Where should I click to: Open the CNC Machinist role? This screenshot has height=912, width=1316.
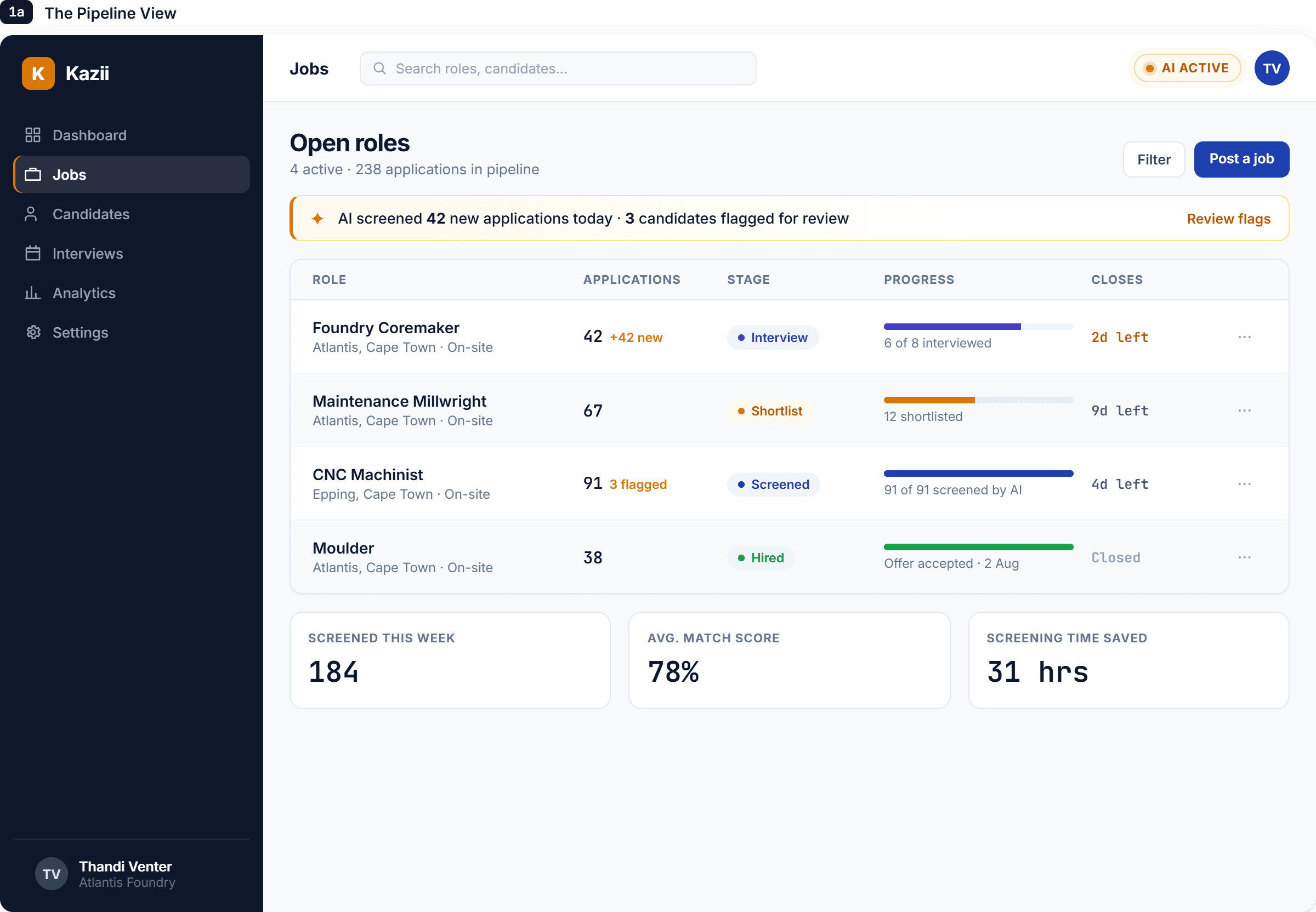coord(367,475)
